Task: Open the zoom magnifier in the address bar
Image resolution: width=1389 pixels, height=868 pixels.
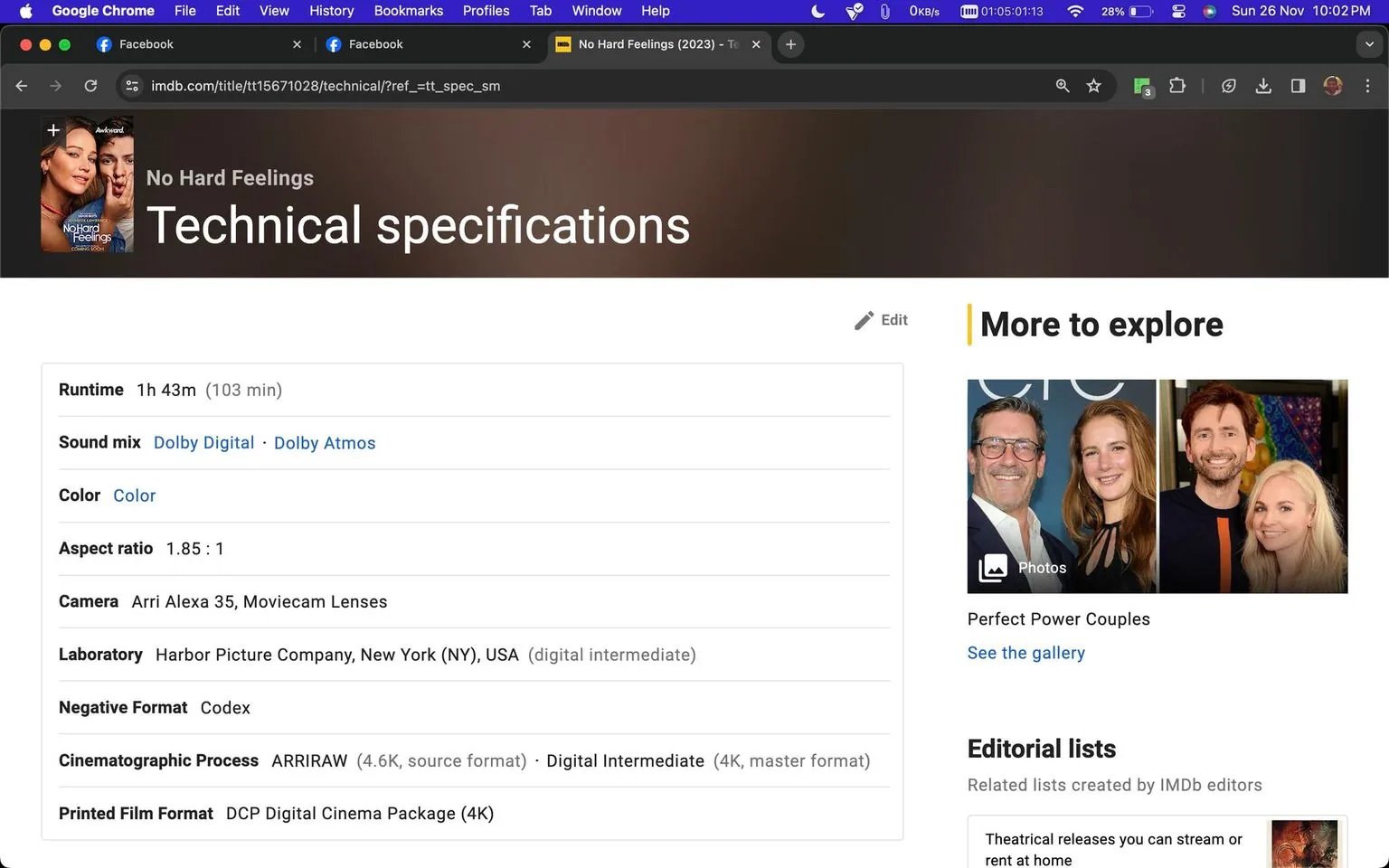Action: pyautogui.click(x=1062, y=86)
